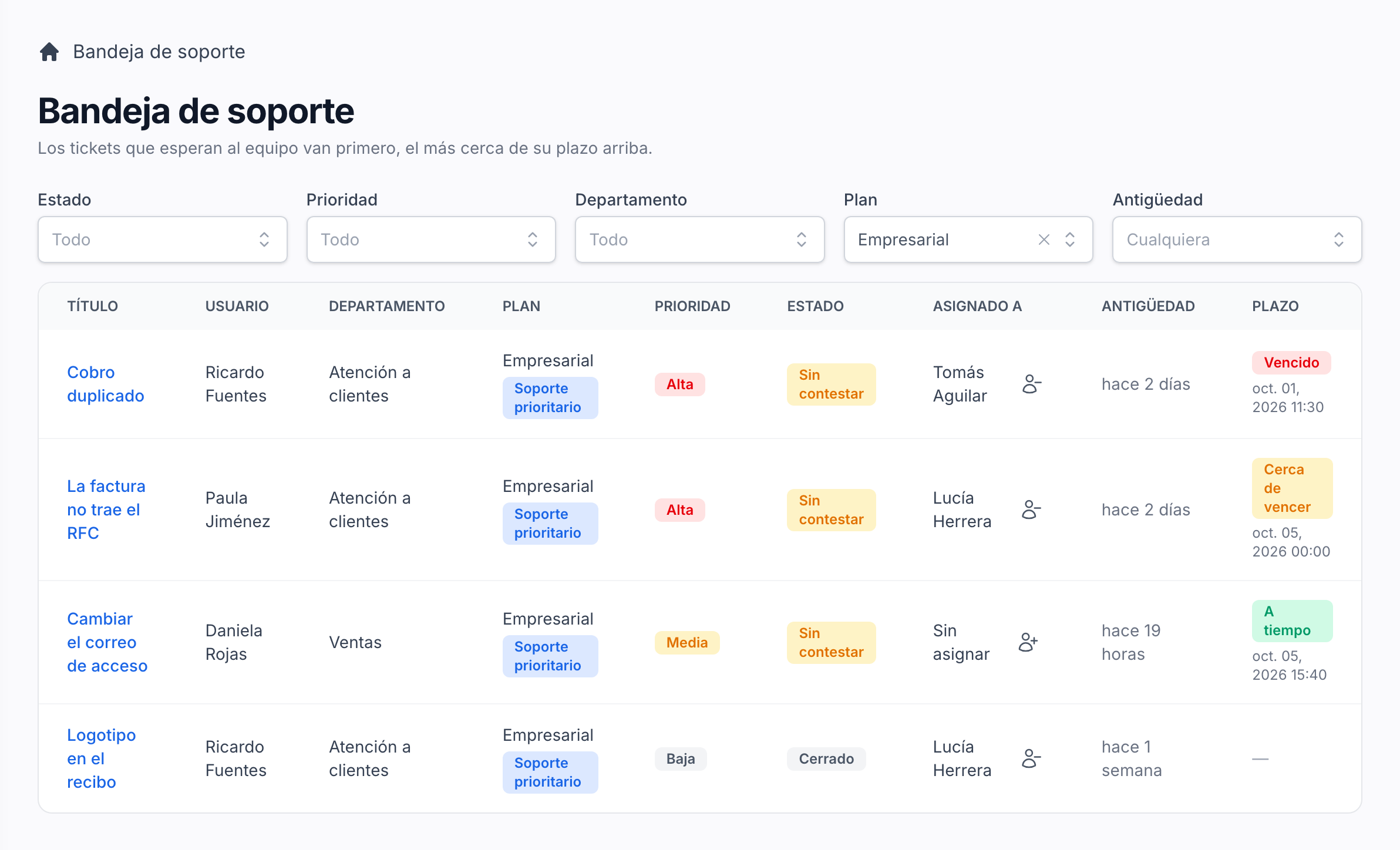This screenshot has height=850, width=1400.
Task: Expand the Departamento filter dropdown
Action: tap(700, 240)
